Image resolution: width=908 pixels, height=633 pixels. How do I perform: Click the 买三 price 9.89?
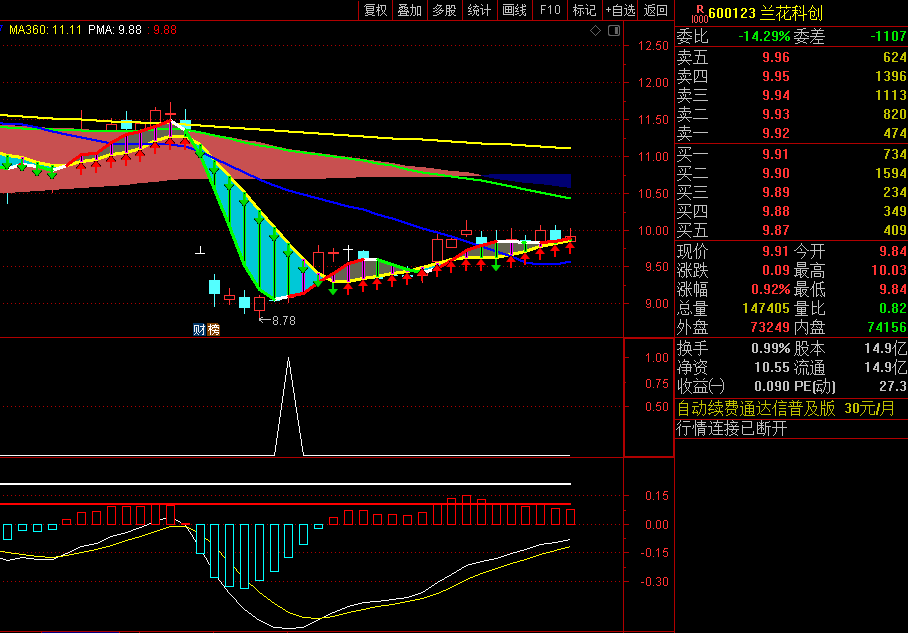[x=775, y=192]
